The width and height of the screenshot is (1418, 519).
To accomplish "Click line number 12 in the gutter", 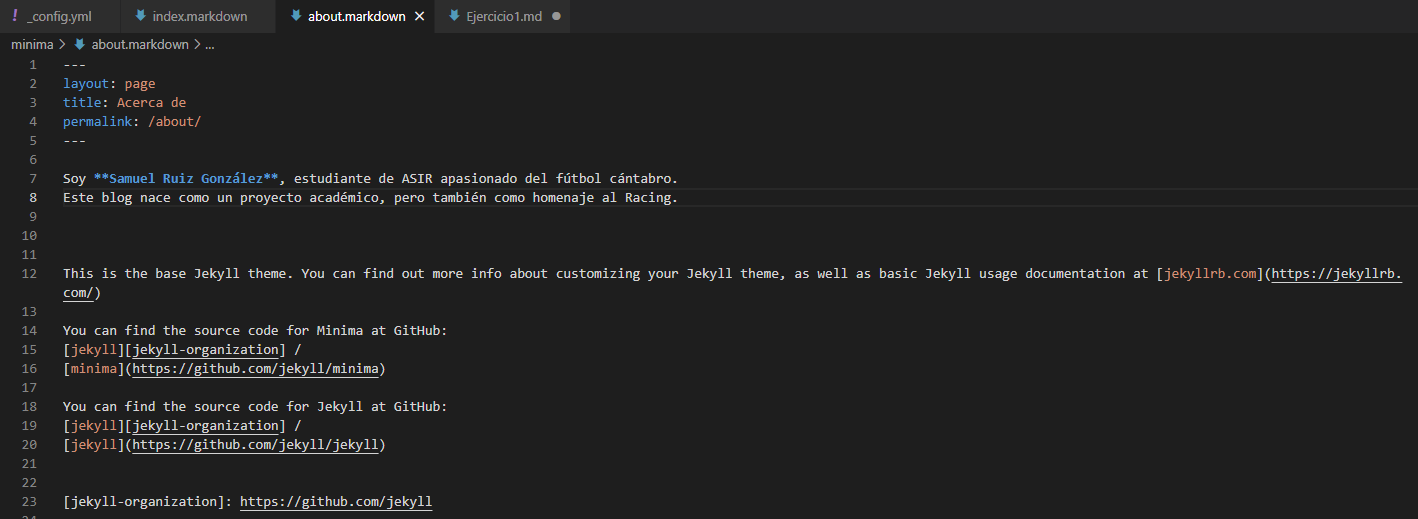I will 29,274.
